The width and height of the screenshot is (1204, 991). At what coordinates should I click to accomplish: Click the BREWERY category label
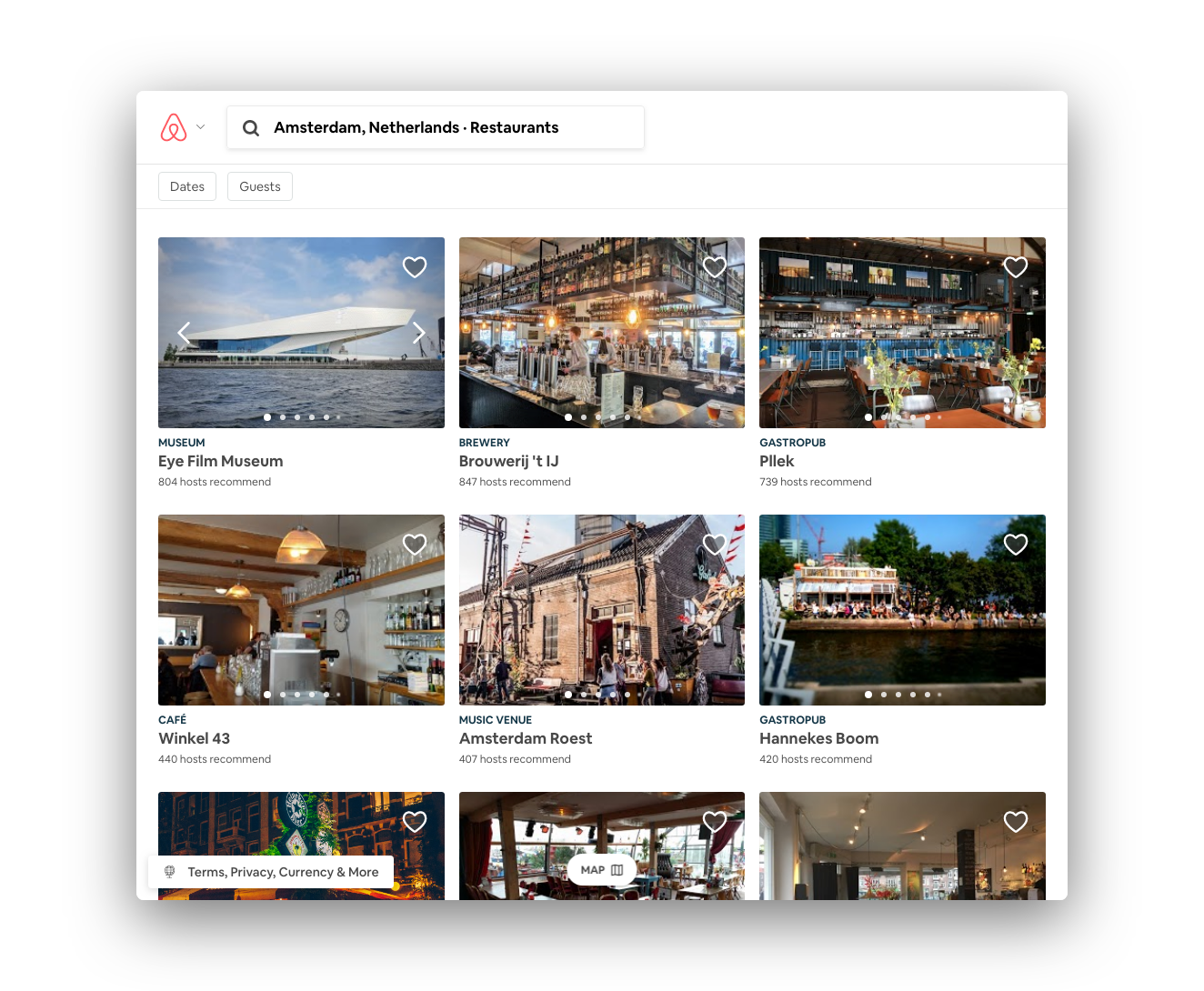coord(485,443)
